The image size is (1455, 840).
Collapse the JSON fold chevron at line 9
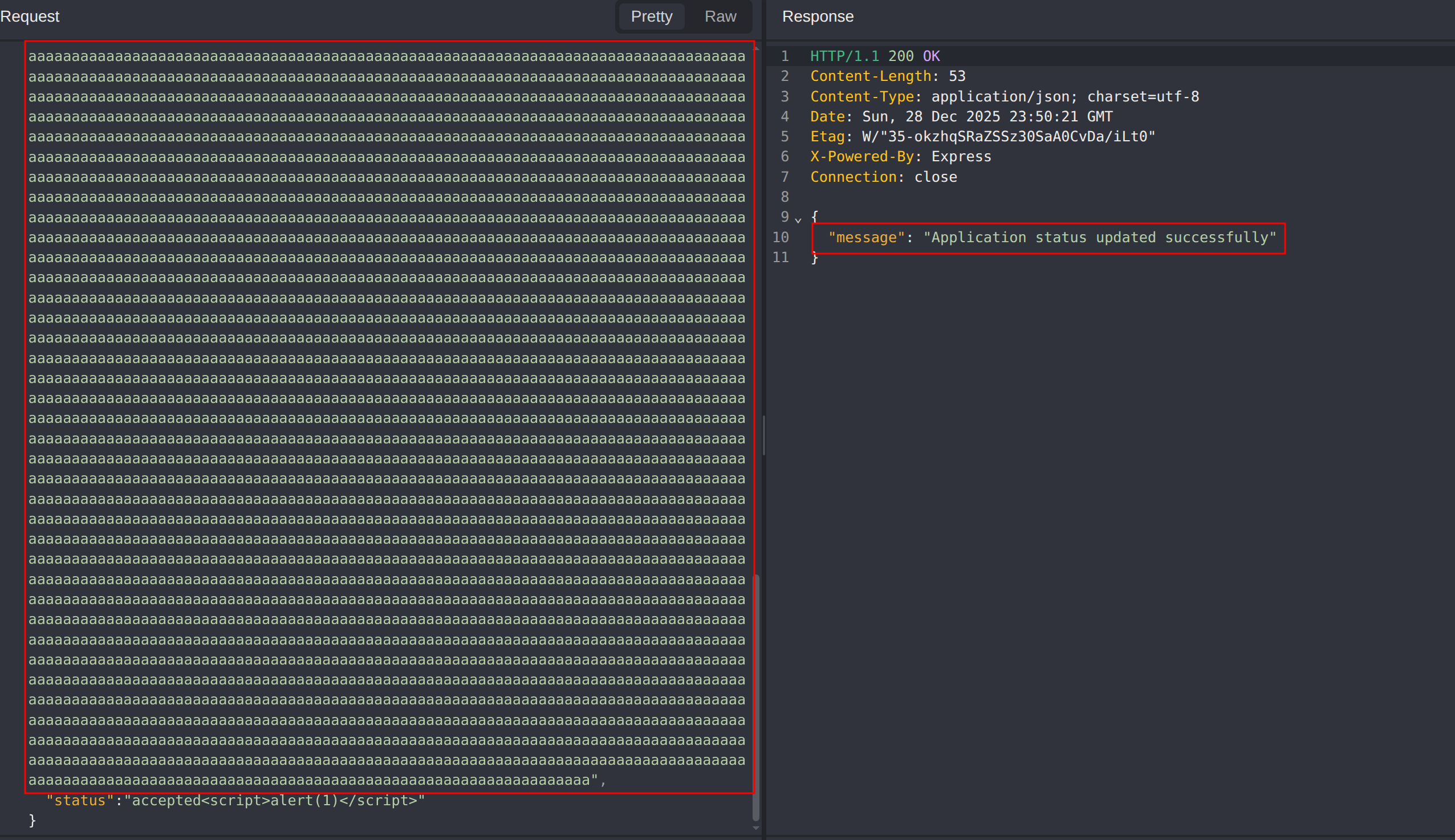click(798, 219)
